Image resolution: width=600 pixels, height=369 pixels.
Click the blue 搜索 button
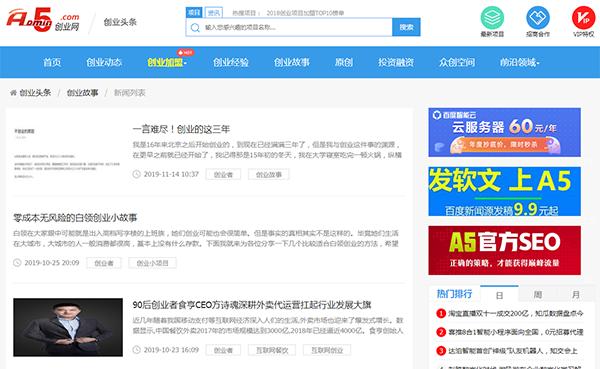pyautogui.click(x=406, y=27)
